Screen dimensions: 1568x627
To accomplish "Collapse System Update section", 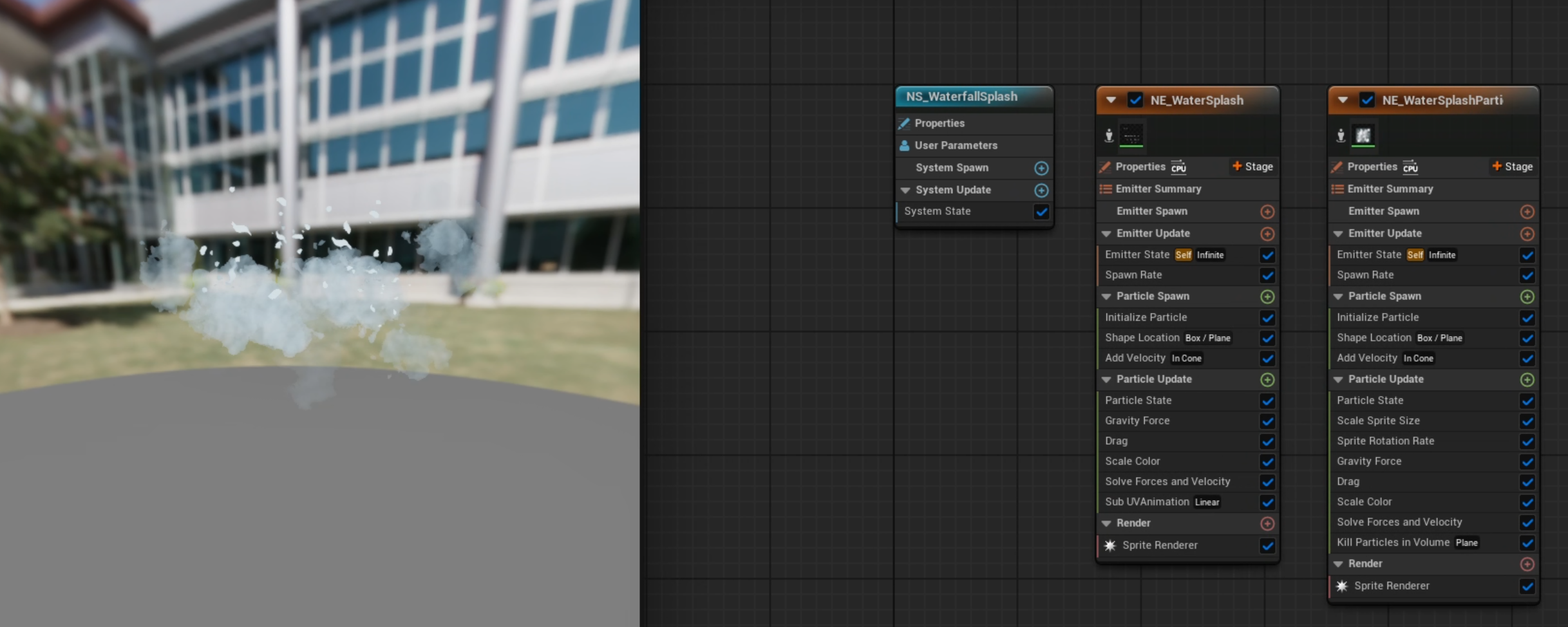I will click(x=905, y=191).
